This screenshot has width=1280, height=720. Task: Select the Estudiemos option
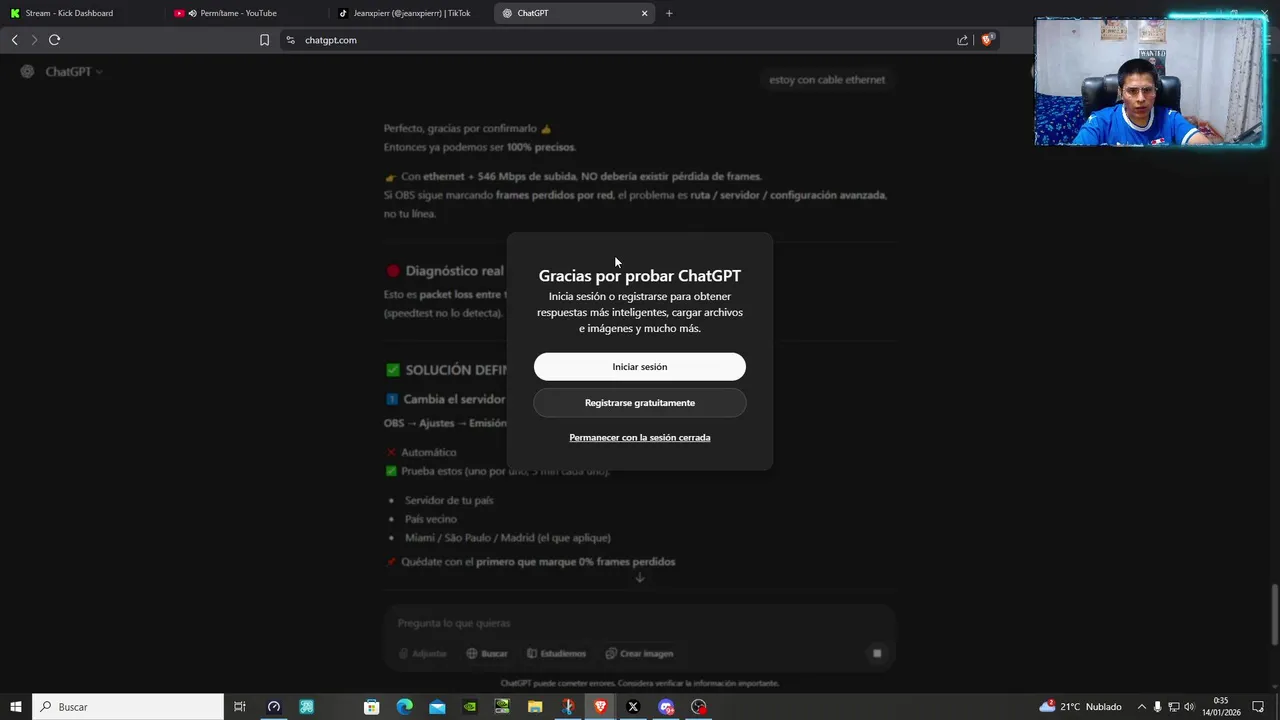(557, 654)
